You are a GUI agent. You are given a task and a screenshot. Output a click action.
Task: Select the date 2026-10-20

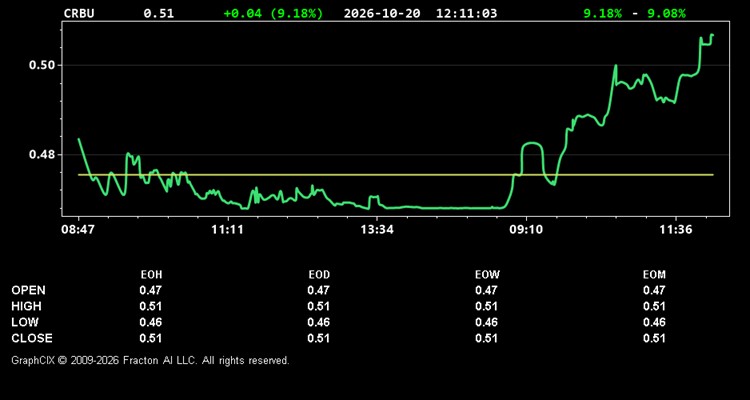[382, 14]
